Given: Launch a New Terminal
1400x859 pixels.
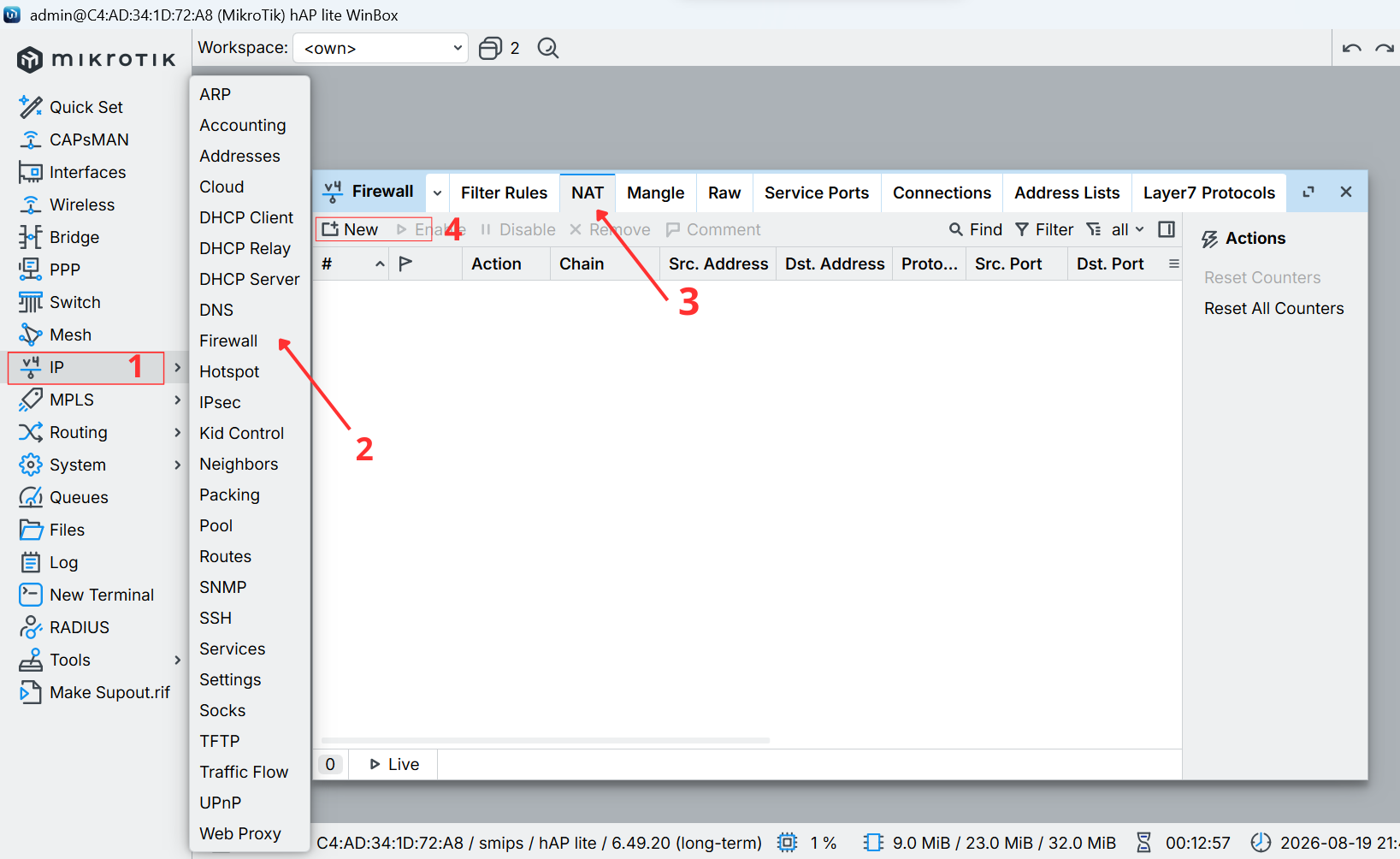Looking at the screenshot, I should 86,595.
